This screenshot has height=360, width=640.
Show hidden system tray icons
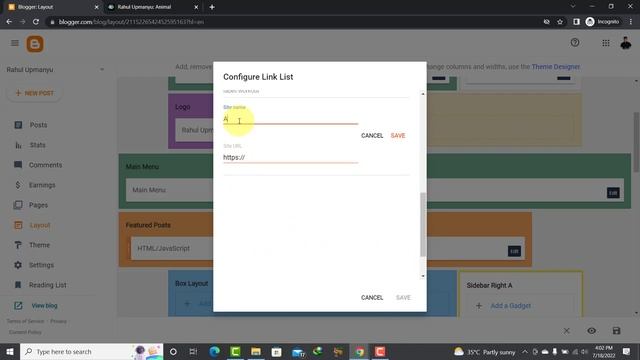tap(525, 351)
